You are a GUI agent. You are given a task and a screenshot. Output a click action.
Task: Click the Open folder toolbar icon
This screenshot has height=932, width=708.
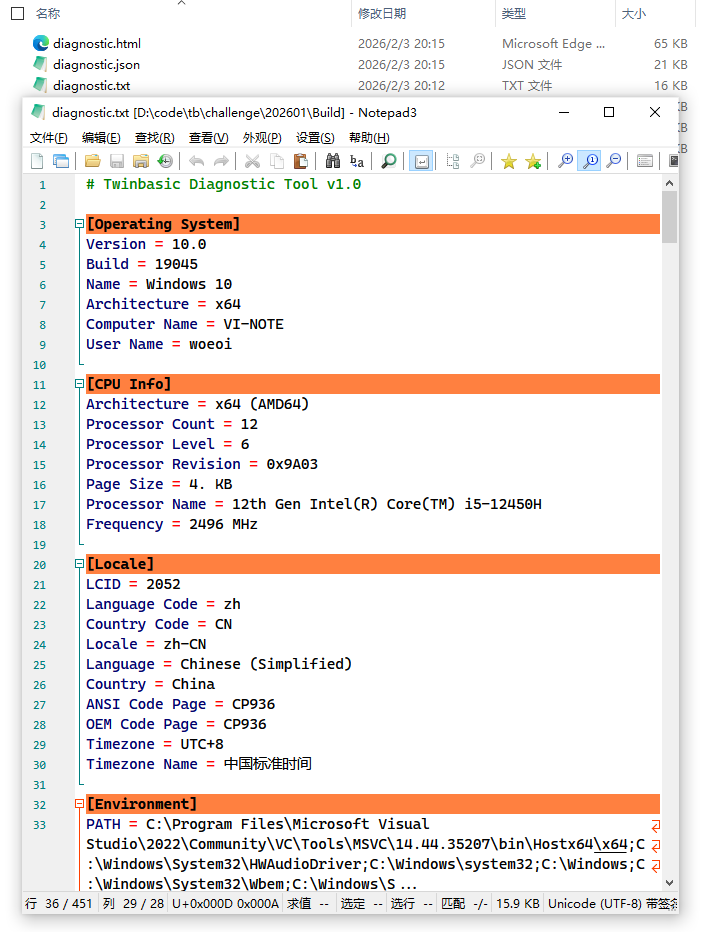click(x=92, y=161)
